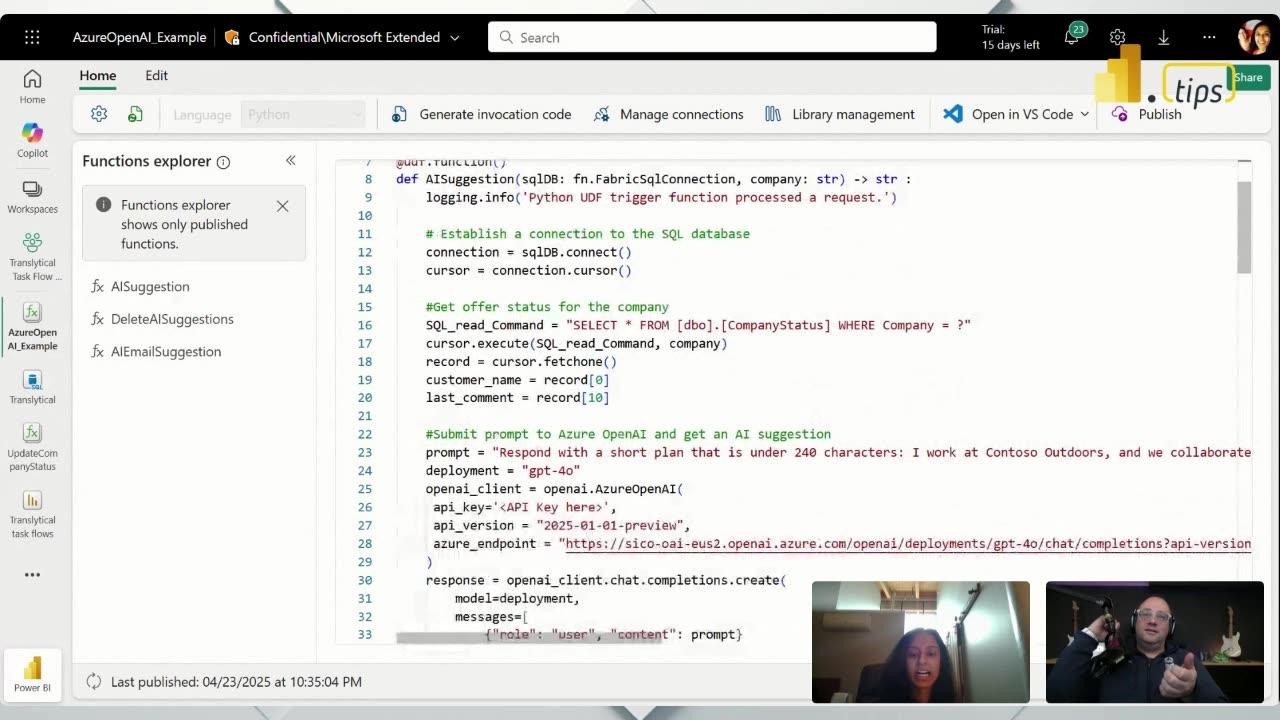
Task: Open the app launcher waffle menu
Action: pos(32,37)
